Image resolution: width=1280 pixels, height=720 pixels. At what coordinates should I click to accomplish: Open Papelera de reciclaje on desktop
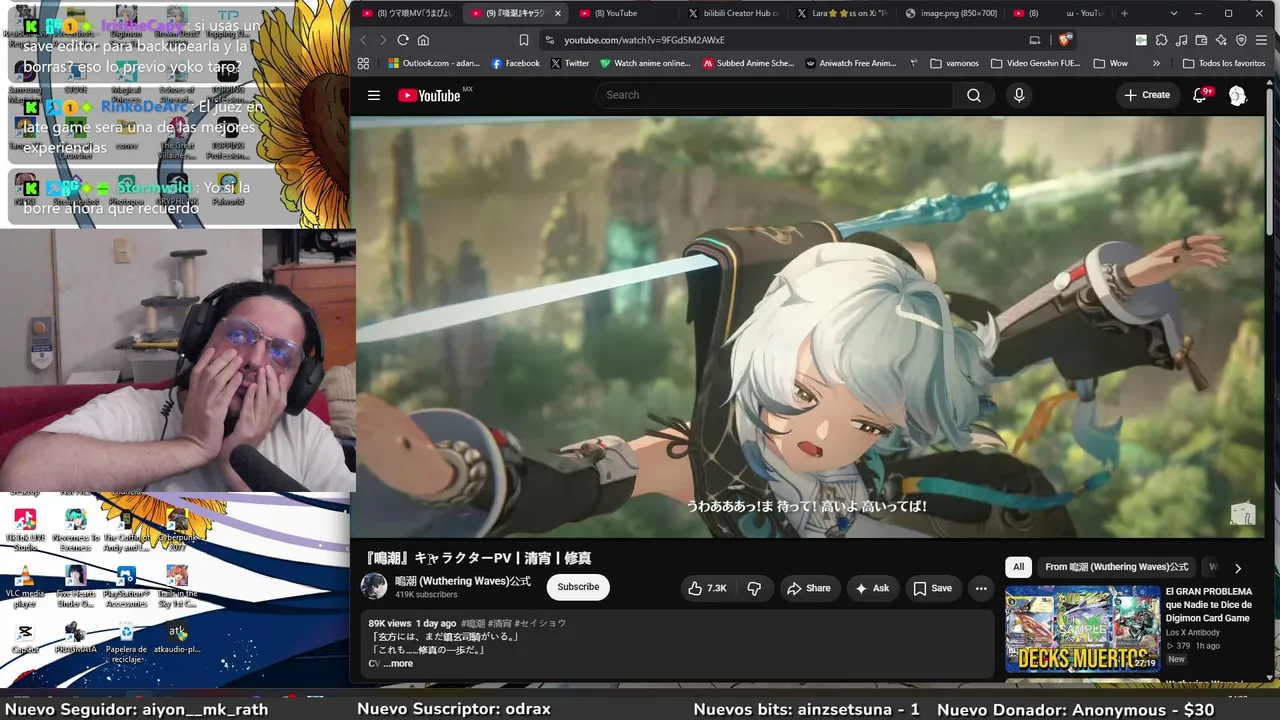[126, 641]
